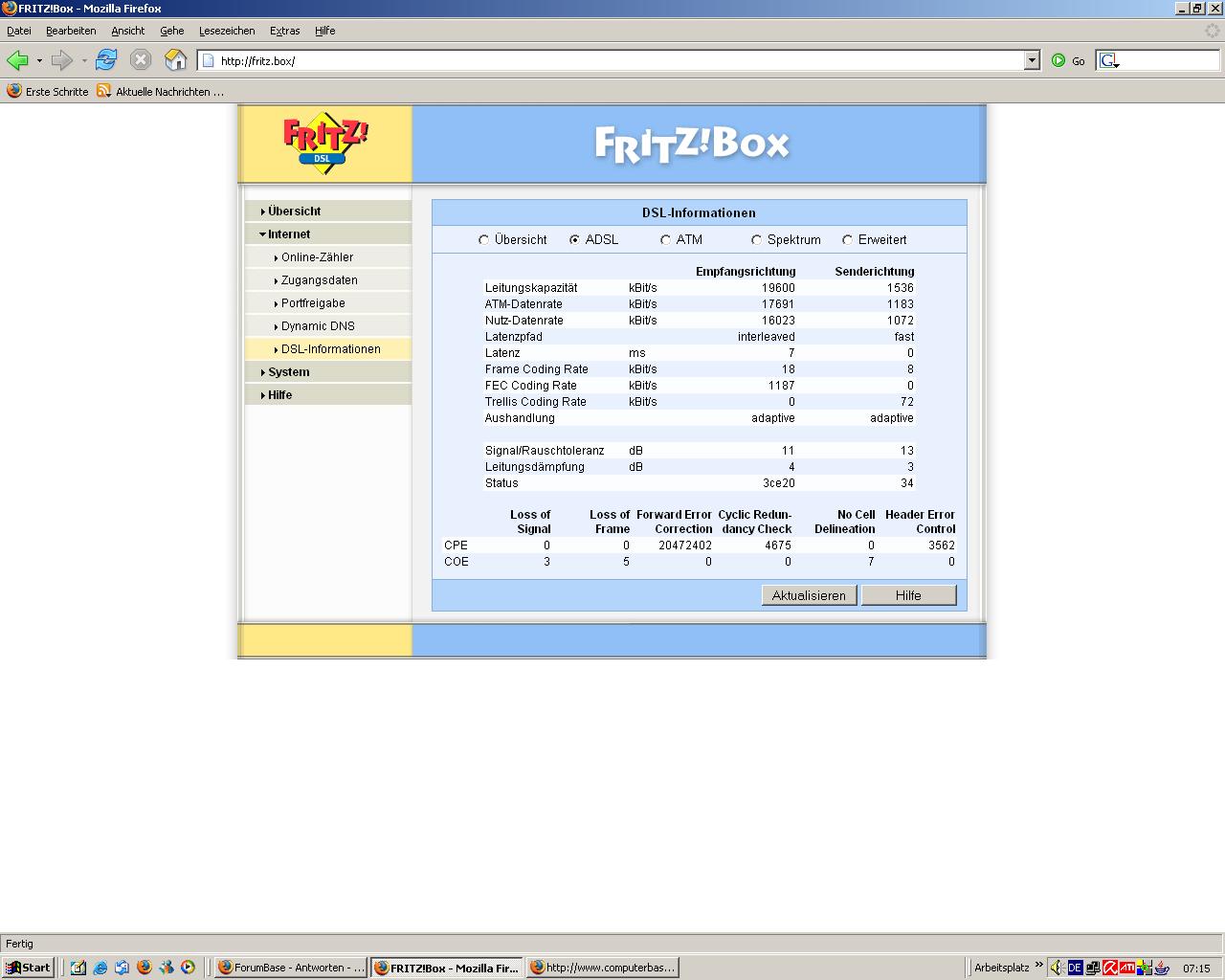Click the volume speaker tray icon

(1058, 968)
